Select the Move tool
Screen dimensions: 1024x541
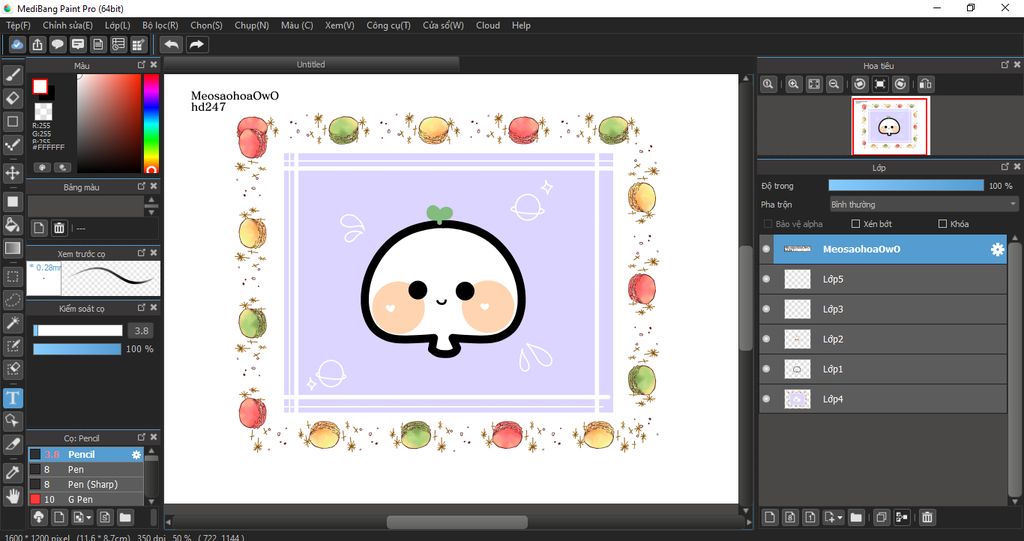(x=12, y=173)
